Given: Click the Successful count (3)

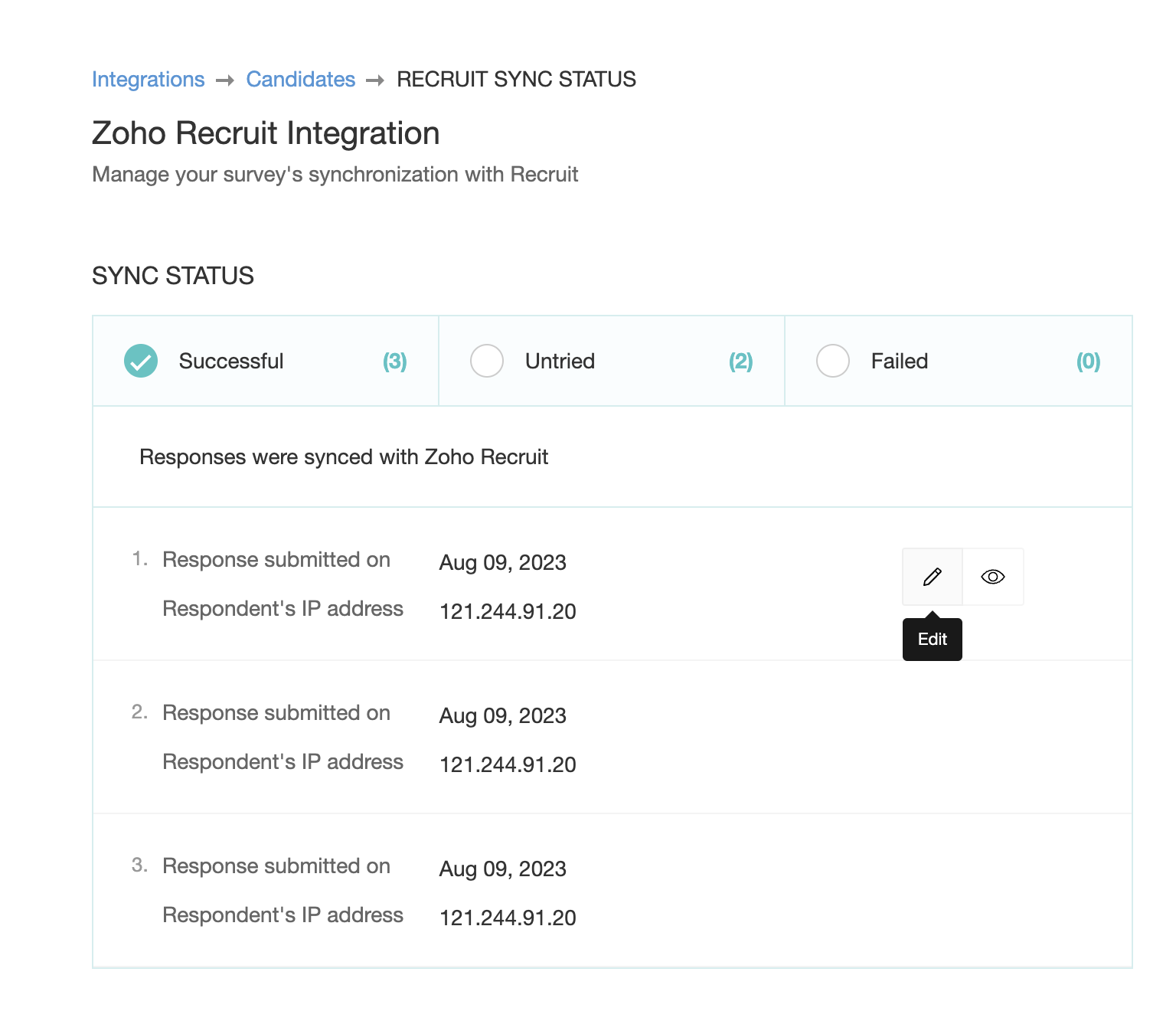Looking at the screenshot, I should tap(394, 362).
